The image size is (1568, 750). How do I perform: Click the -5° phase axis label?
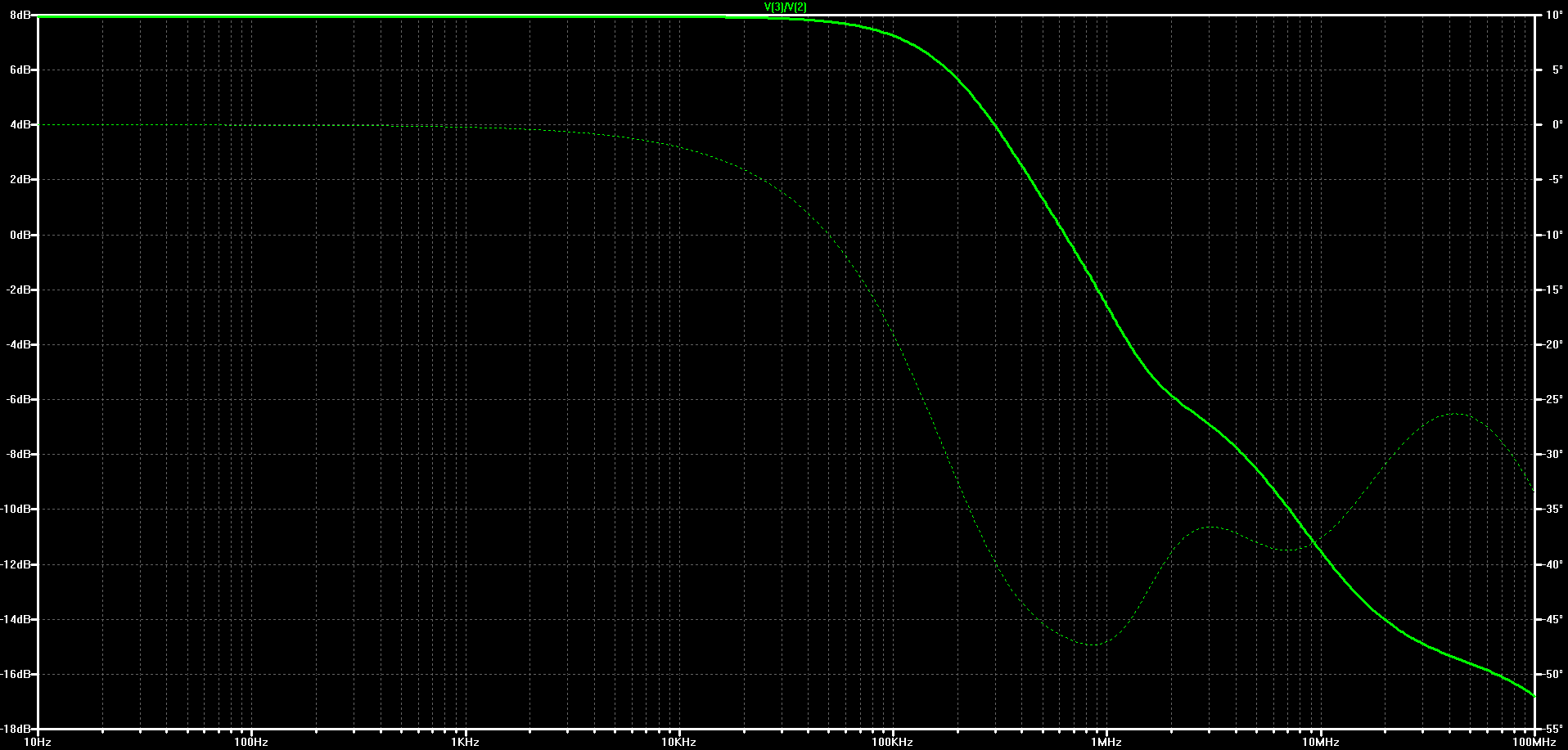point(1556,180)
